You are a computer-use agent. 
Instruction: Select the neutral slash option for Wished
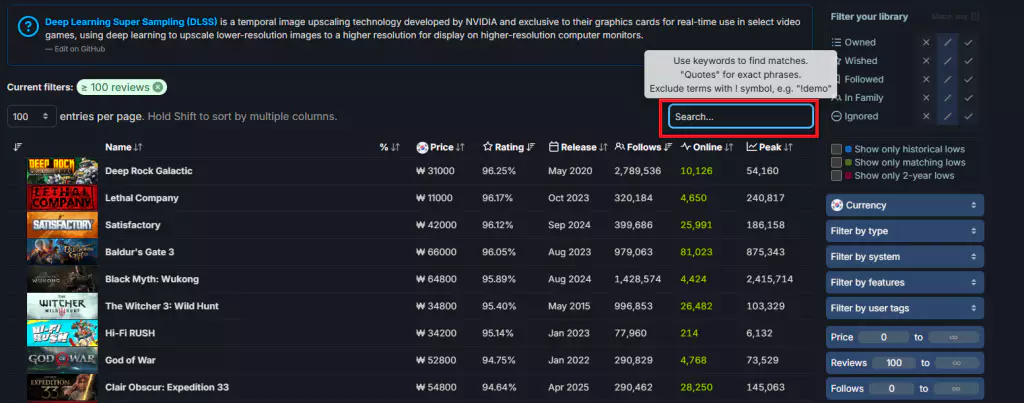click(x=948, y=61)
